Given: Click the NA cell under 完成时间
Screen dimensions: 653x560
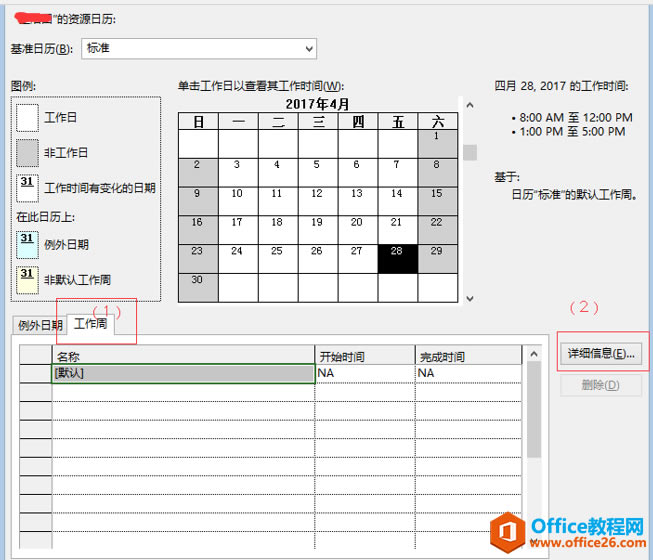Looking at the screenshot, I should click(x=469, y=373).
